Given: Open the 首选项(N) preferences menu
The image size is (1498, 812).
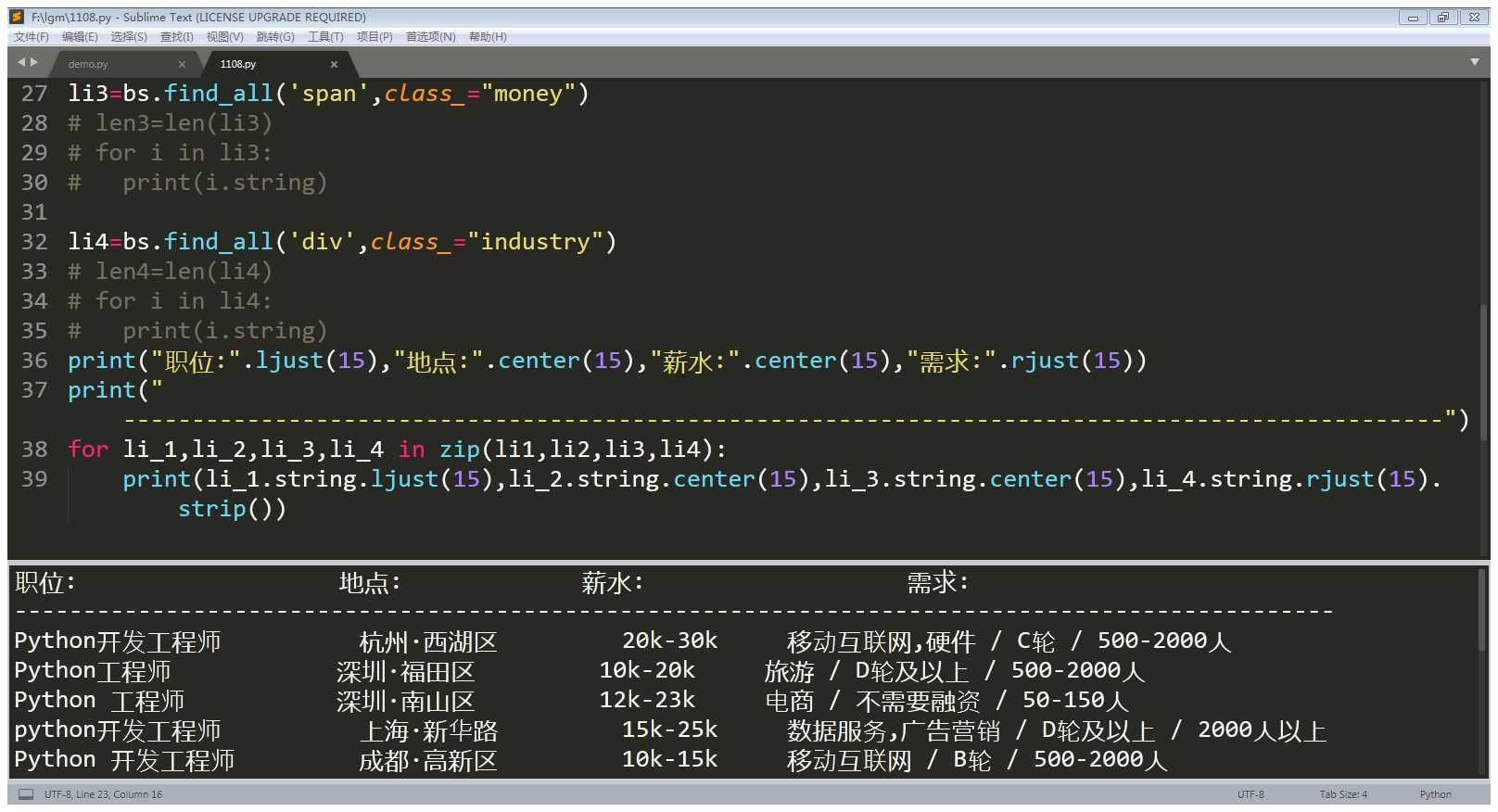Looking at the screenshot, I should click(x=430, y=37).
